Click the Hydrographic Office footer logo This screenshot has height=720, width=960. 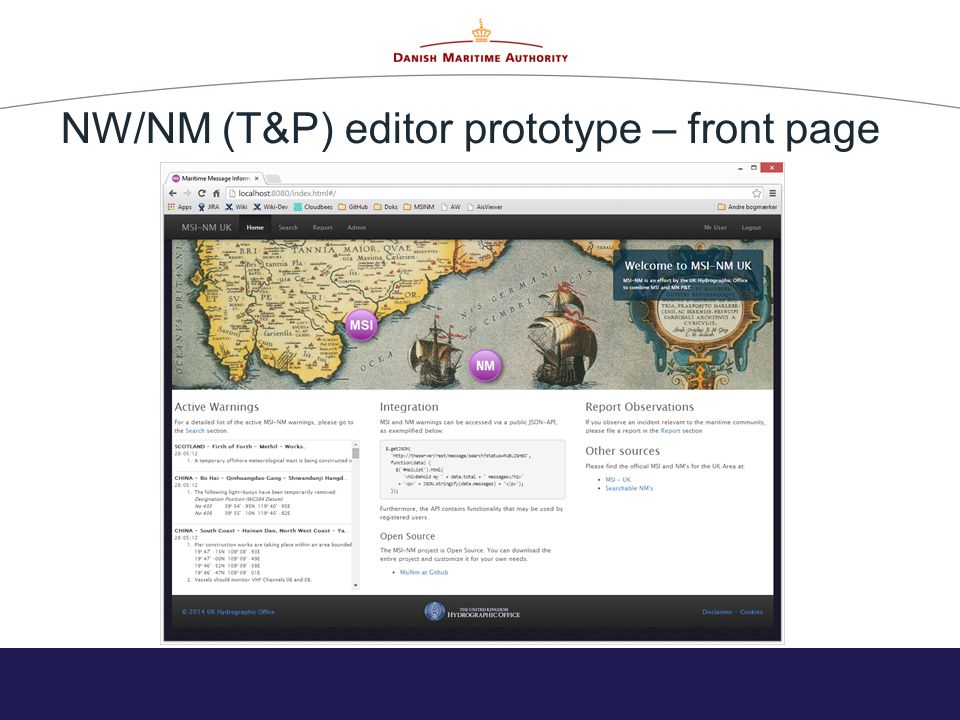click(x=472, y=612)
